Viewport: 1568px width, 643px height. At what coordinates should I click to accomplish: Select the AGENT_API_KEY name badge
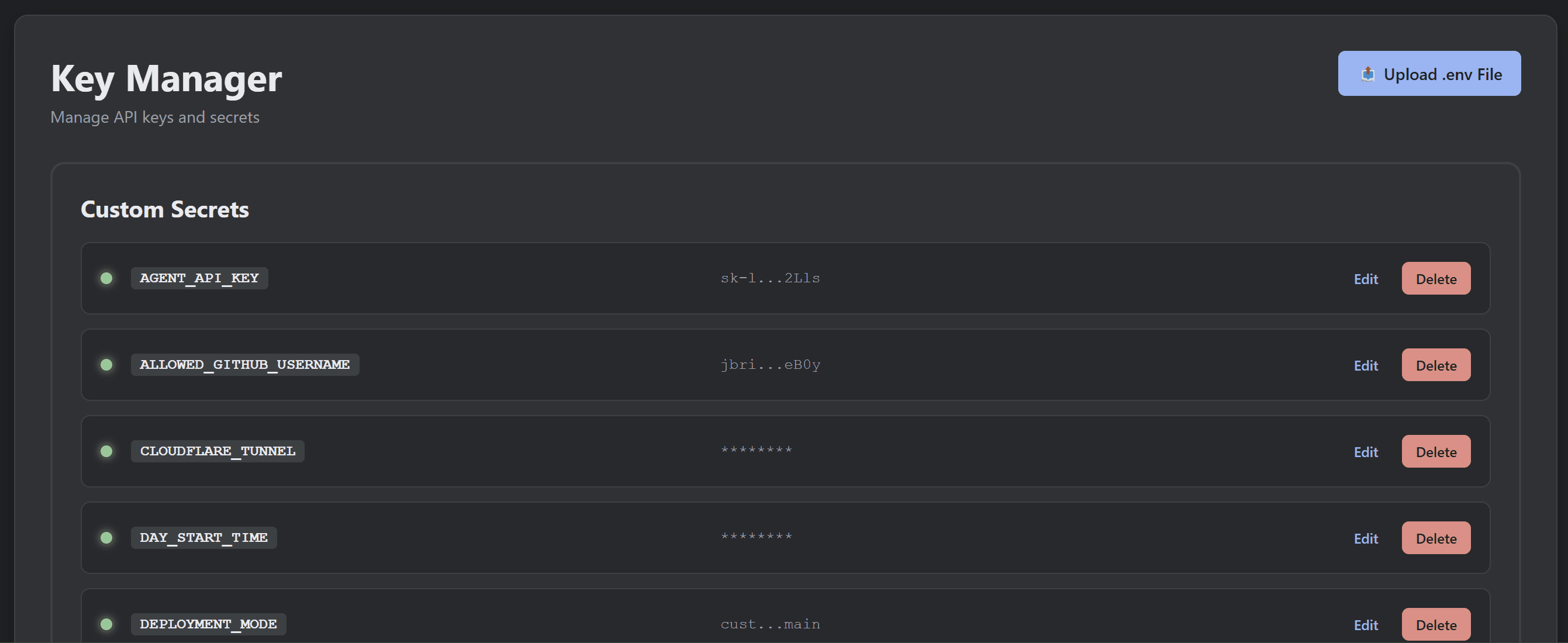tap(199, 278)
